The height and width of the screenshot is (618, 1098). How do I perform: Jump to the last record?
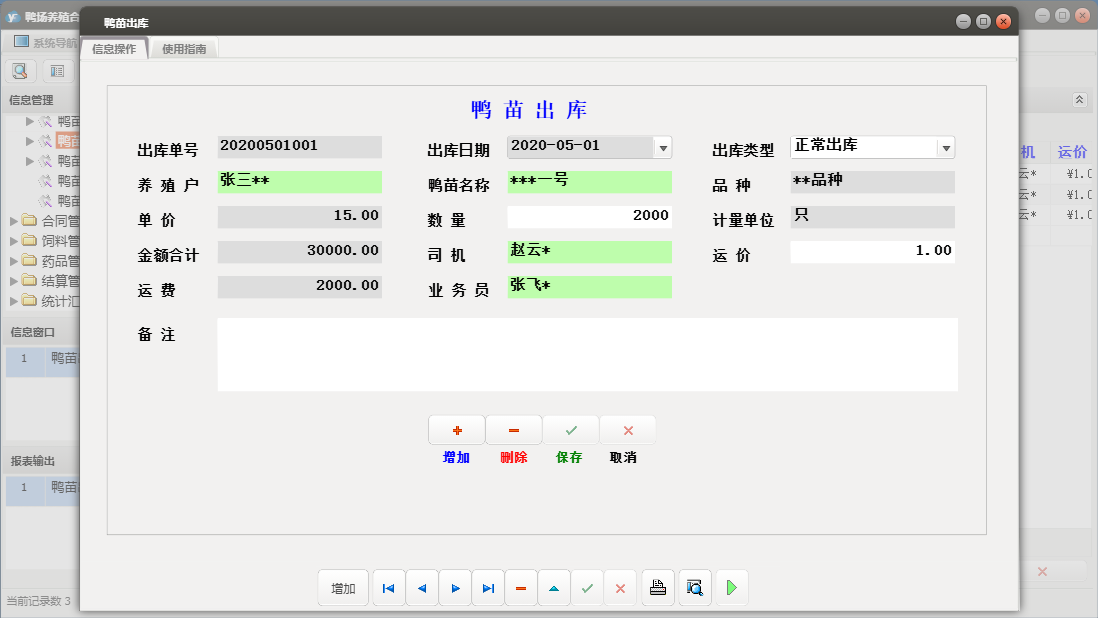pyautogui.click(x=488, y=588)
